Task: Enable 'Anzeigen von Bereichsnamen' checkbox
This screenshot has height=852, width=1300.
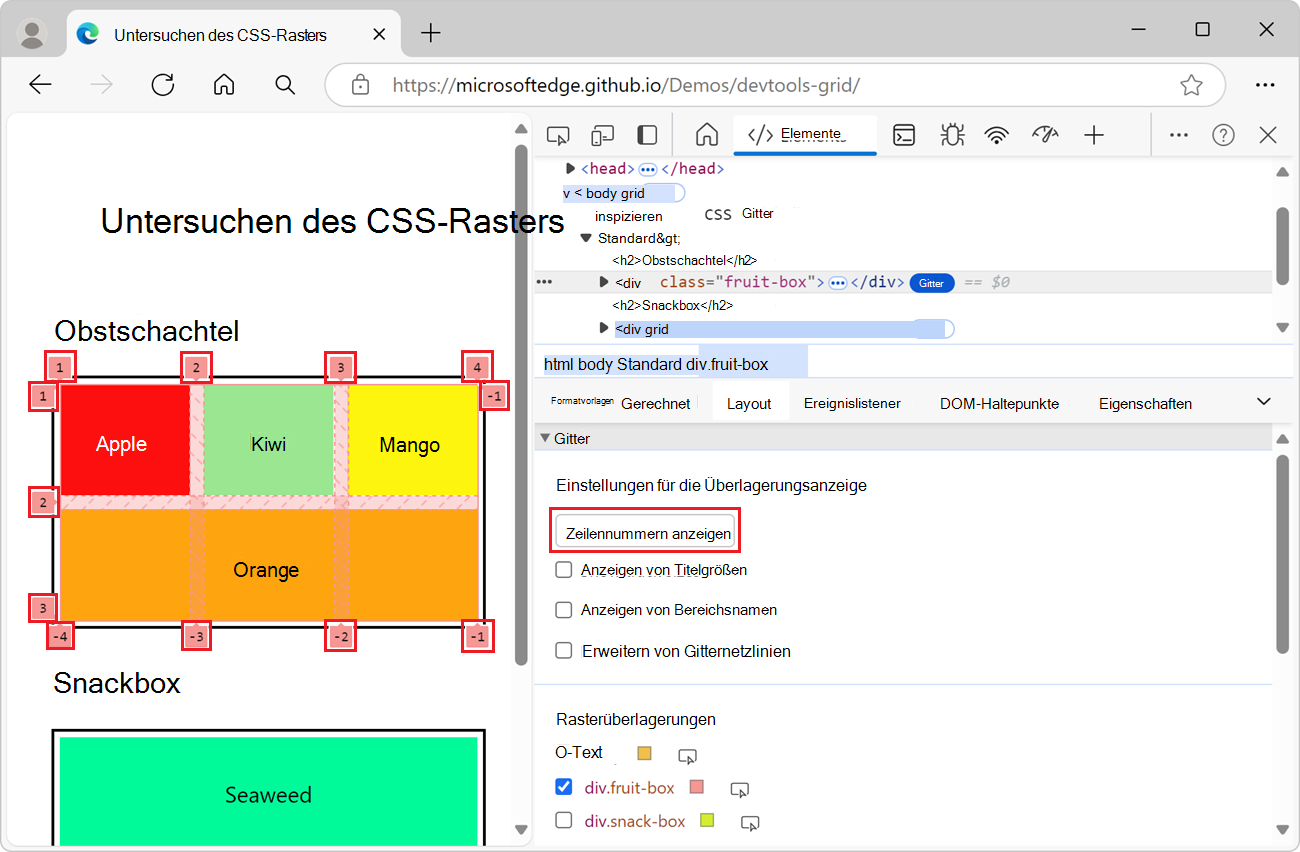Action: pos(564,610)
